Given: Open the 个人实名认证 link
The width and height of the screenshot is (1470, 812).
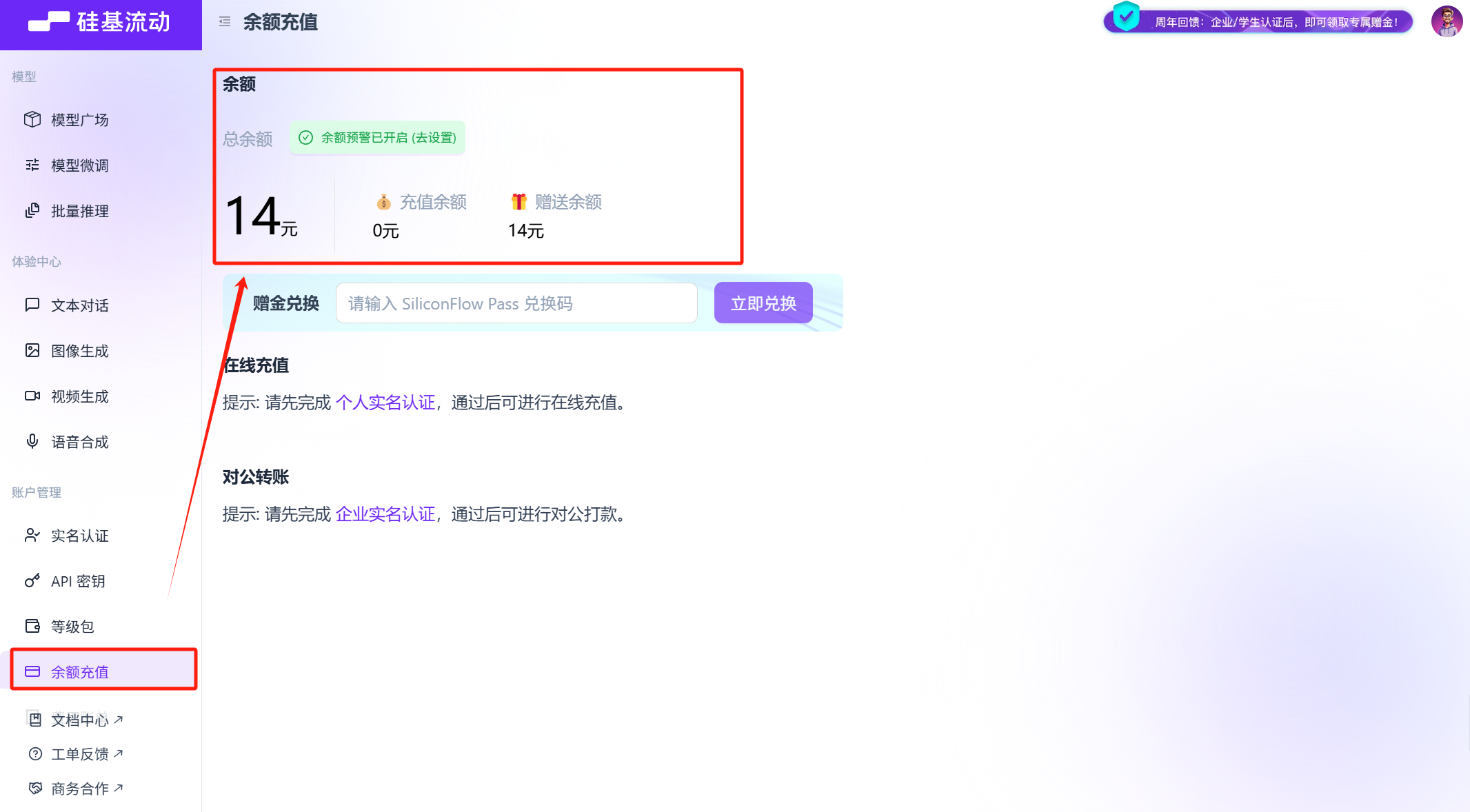Looking at the screenshot, I should (x=386, y=403).
